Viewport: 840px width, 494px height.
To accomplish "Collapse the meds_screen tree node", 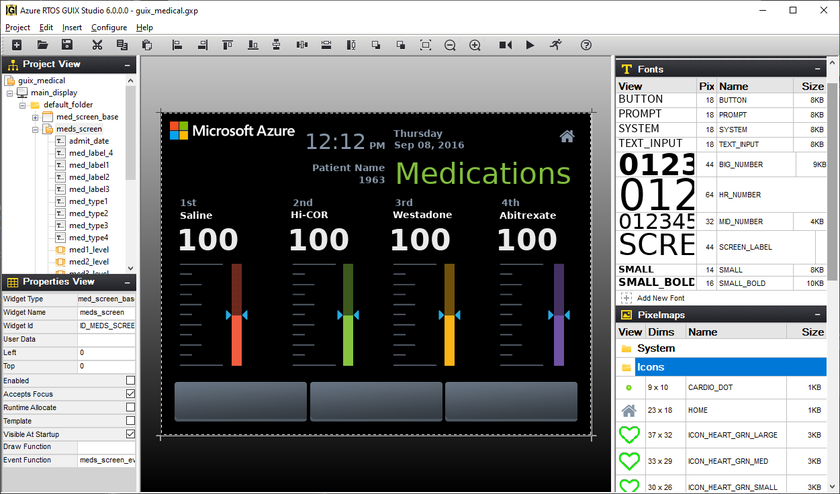I will coord(35,129).
